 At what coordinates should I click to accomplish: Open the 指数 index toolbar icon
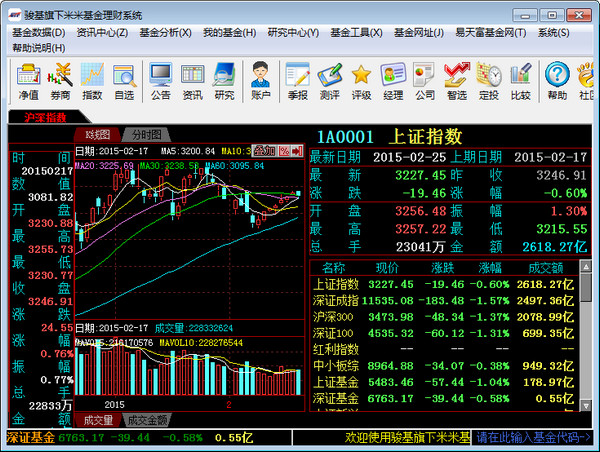(x=92, y=82)
